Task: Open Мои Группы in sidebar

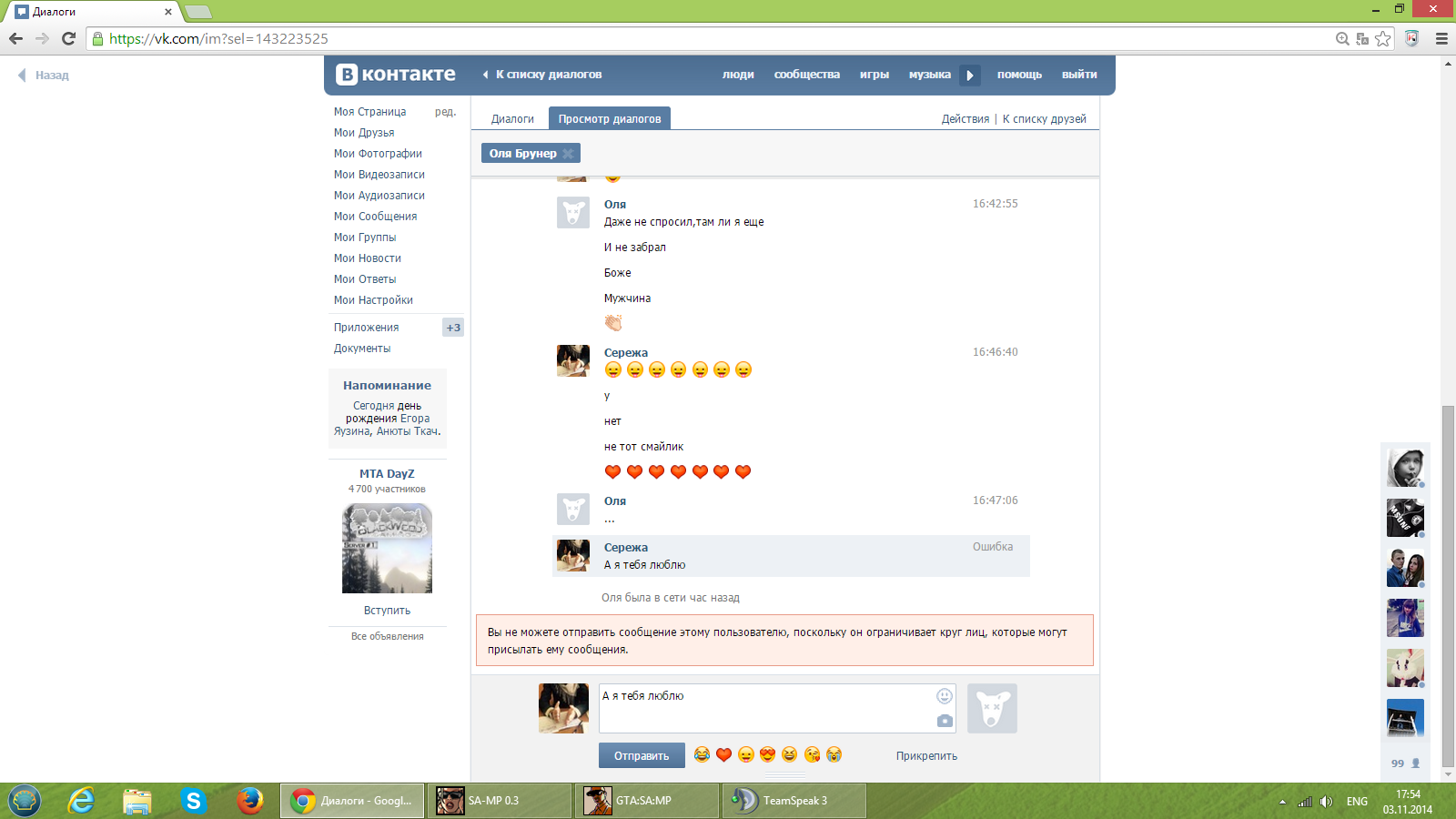Action: 365,238
